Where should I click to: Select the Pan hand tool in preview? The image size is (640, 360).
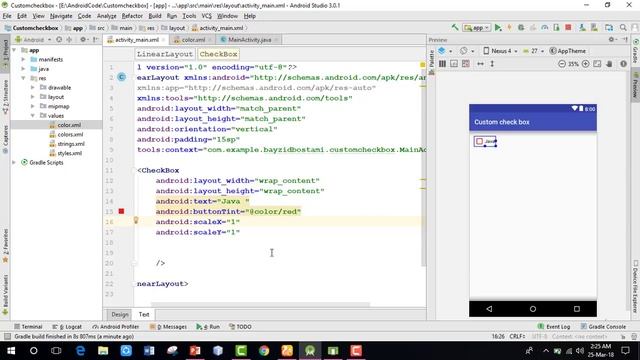coord(609,64)
